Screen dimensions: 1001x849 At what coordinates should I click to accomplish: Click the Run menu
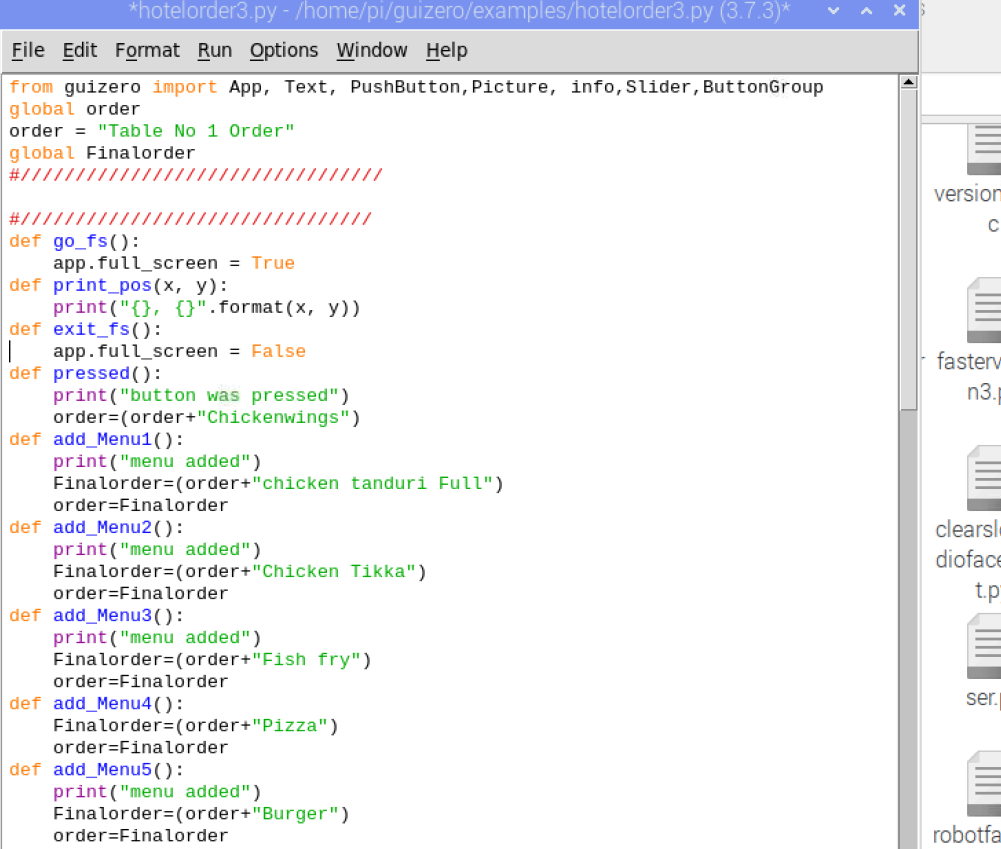tap(214, 50)
